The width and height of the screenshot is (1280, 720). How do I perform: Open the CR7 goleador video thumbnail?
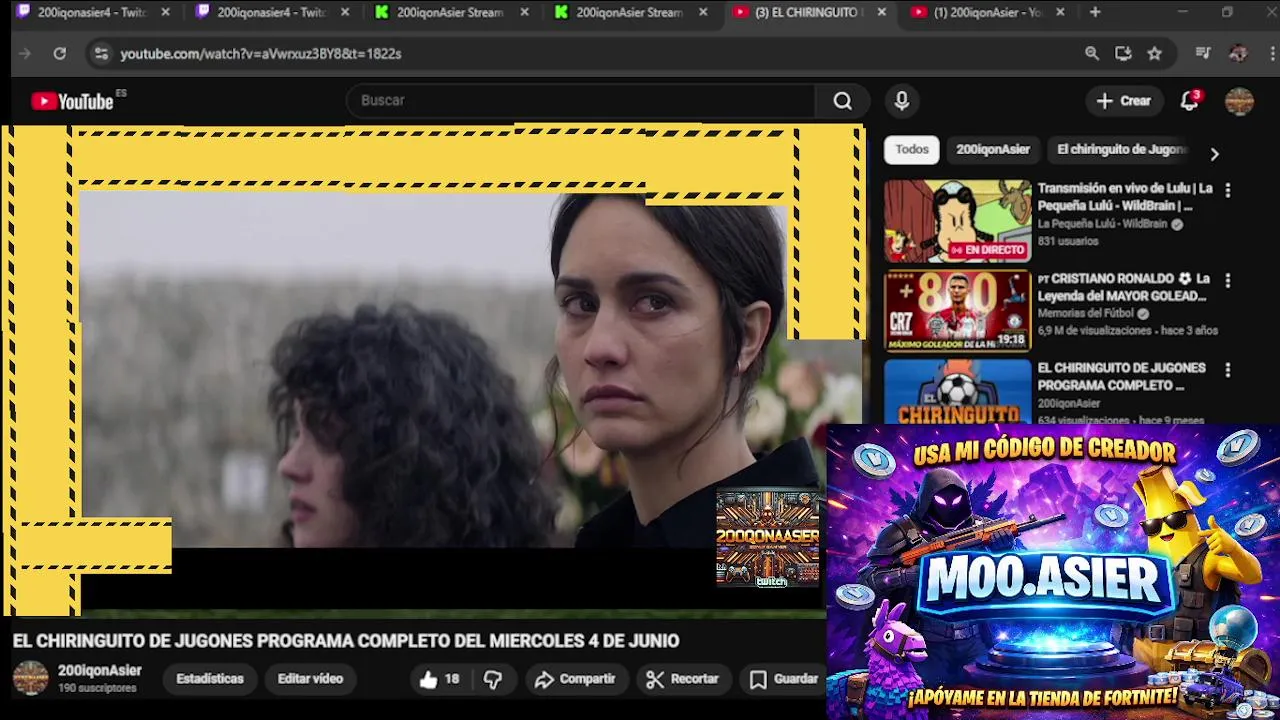point(957,311)
